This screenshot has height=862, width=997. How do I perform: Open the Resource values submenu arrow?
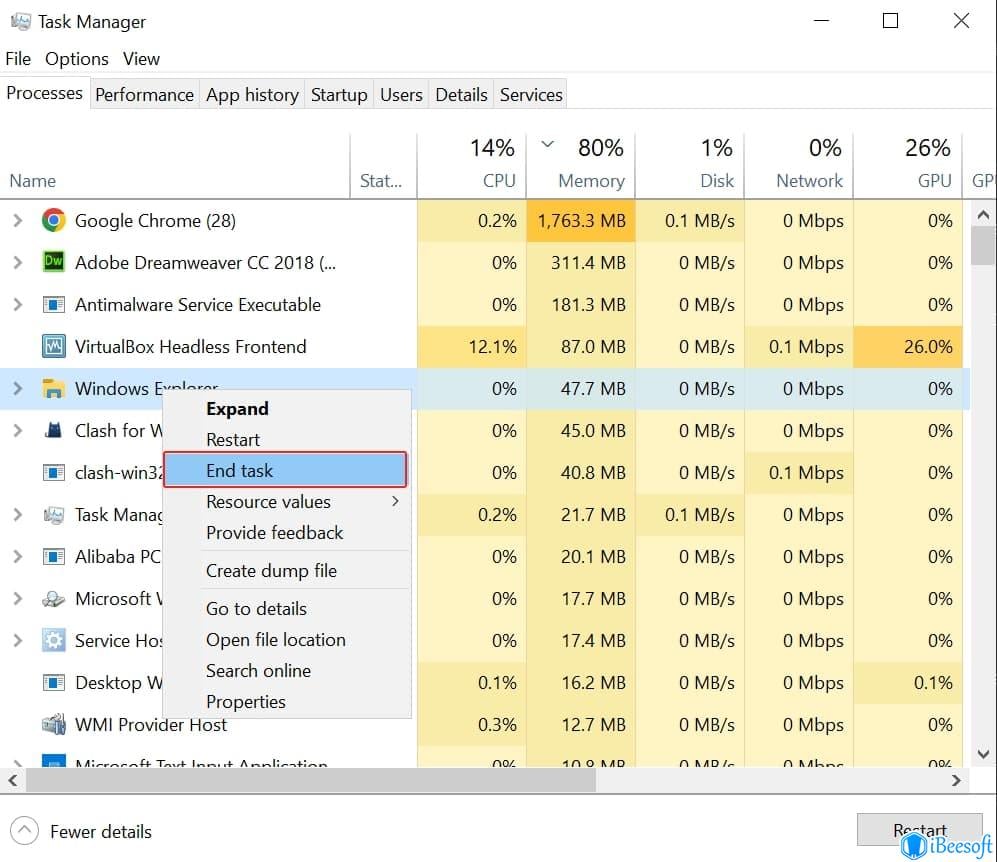coord(395,501)
